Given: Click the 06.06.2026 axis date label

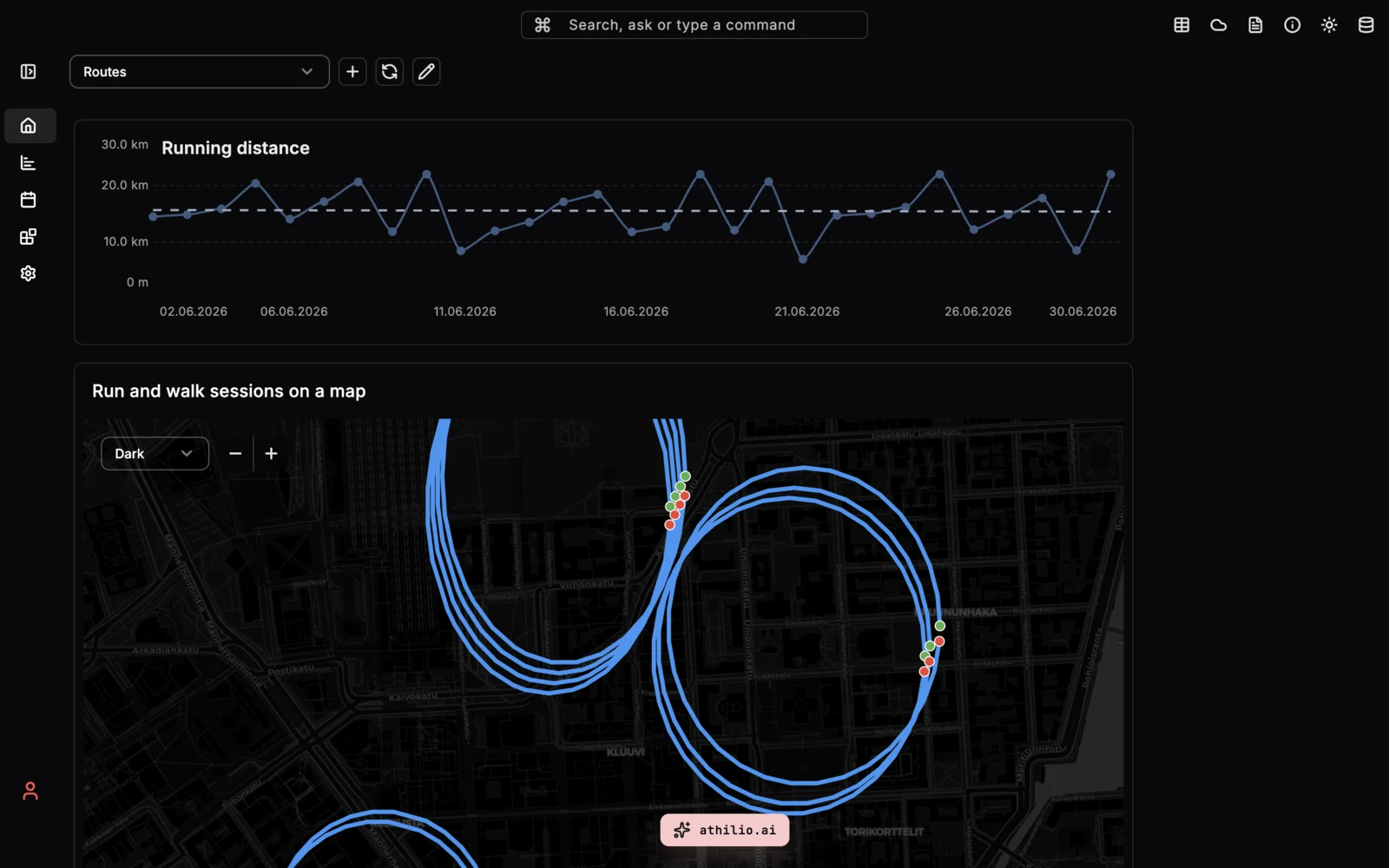Looking at the screenshot, I should [x=294, y=312].
